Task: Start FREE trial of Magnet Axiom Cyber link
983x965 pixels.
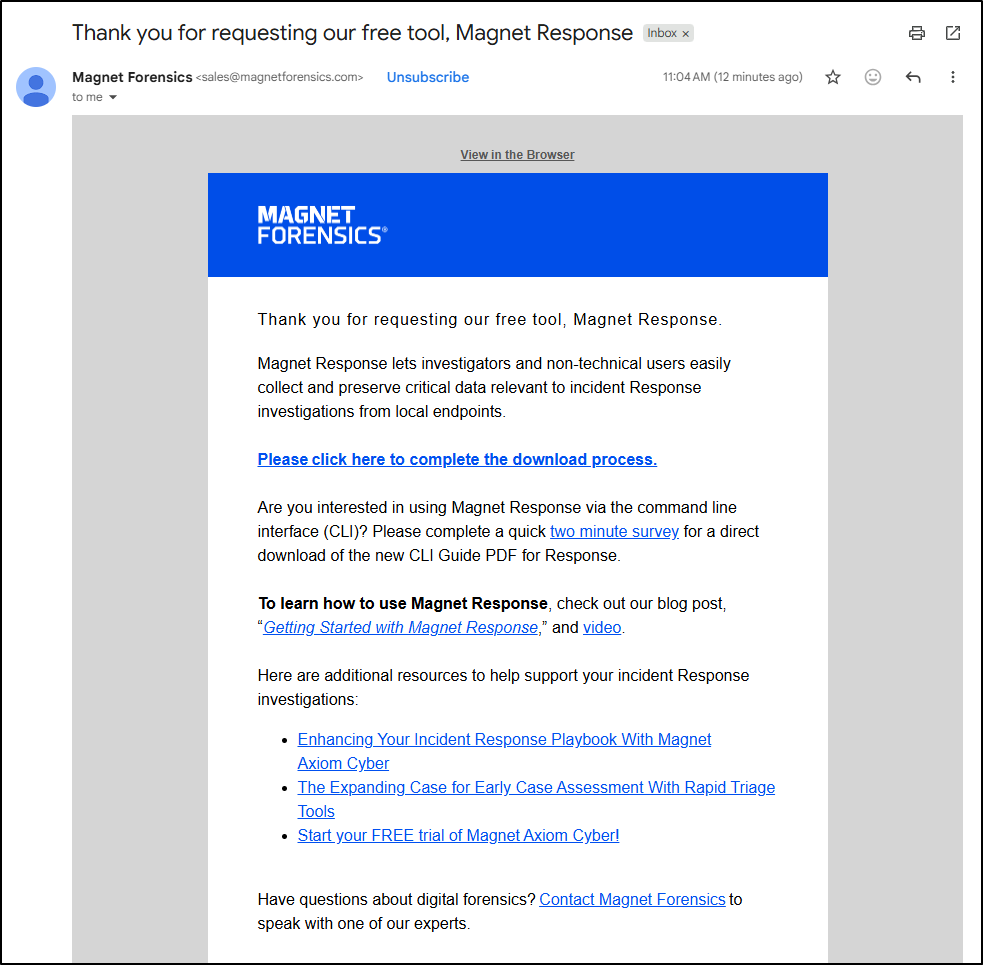Action: 458,836
